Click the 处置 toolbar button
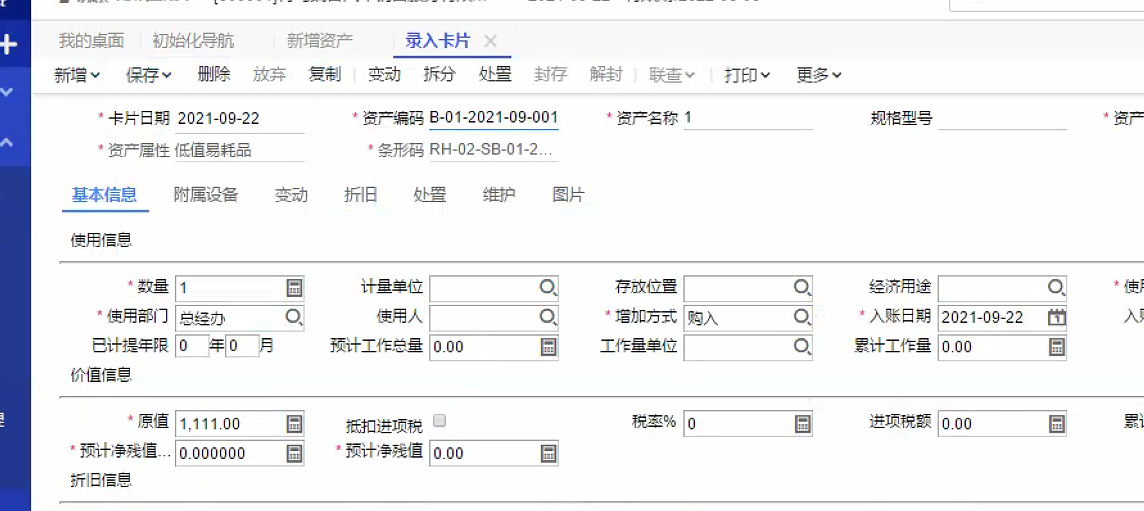The height and width of the screenshot is (511, 1144). tap(495, 74)
